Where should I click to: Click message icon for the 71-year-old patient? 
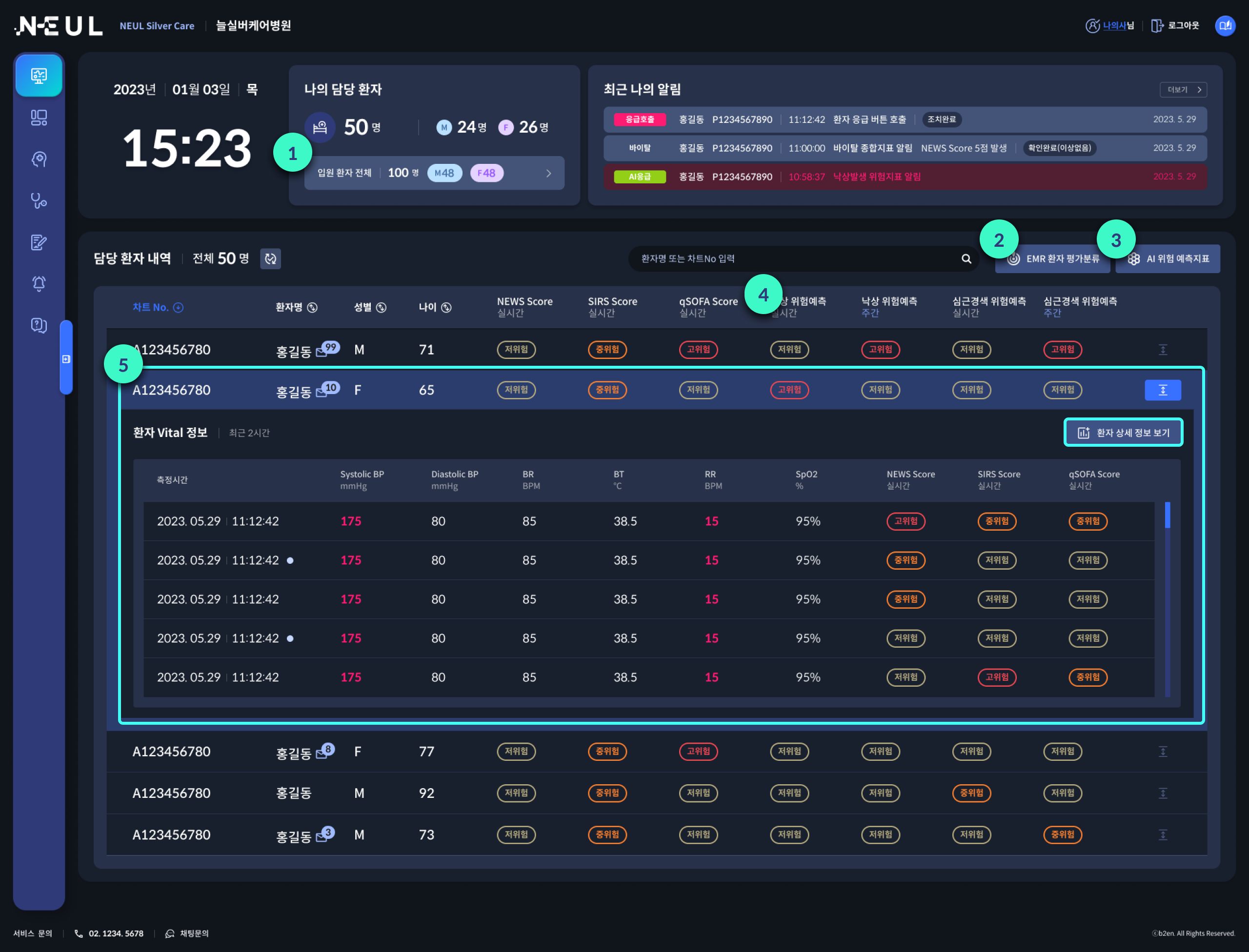coord(322,353)
